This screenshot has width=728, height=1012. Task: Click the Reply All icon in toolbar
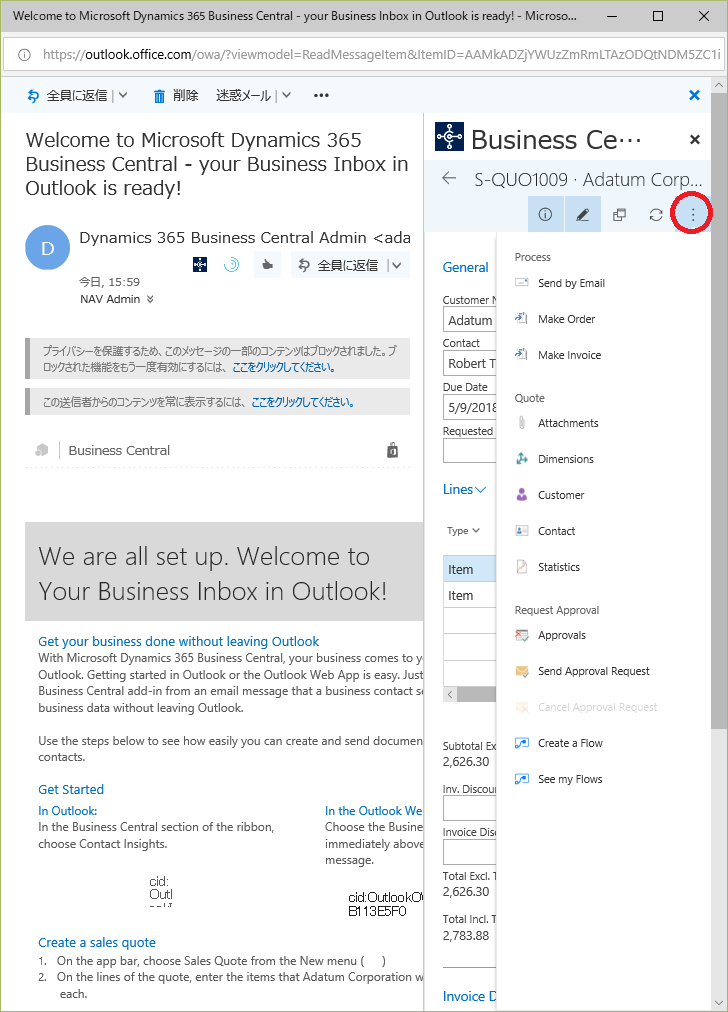pyautogui.click(x=34, y=96)
